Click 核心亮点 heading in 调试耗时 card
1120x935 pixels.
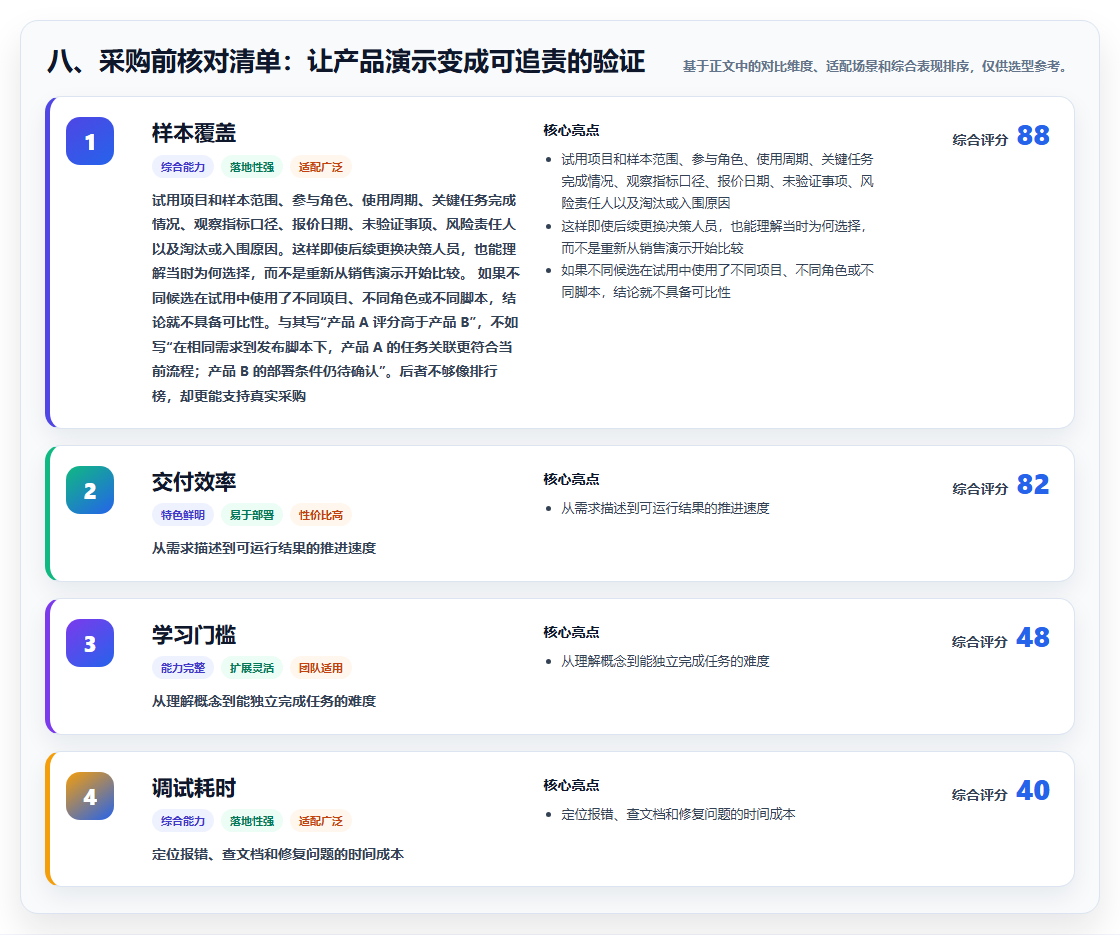click(x=571, y=785)
